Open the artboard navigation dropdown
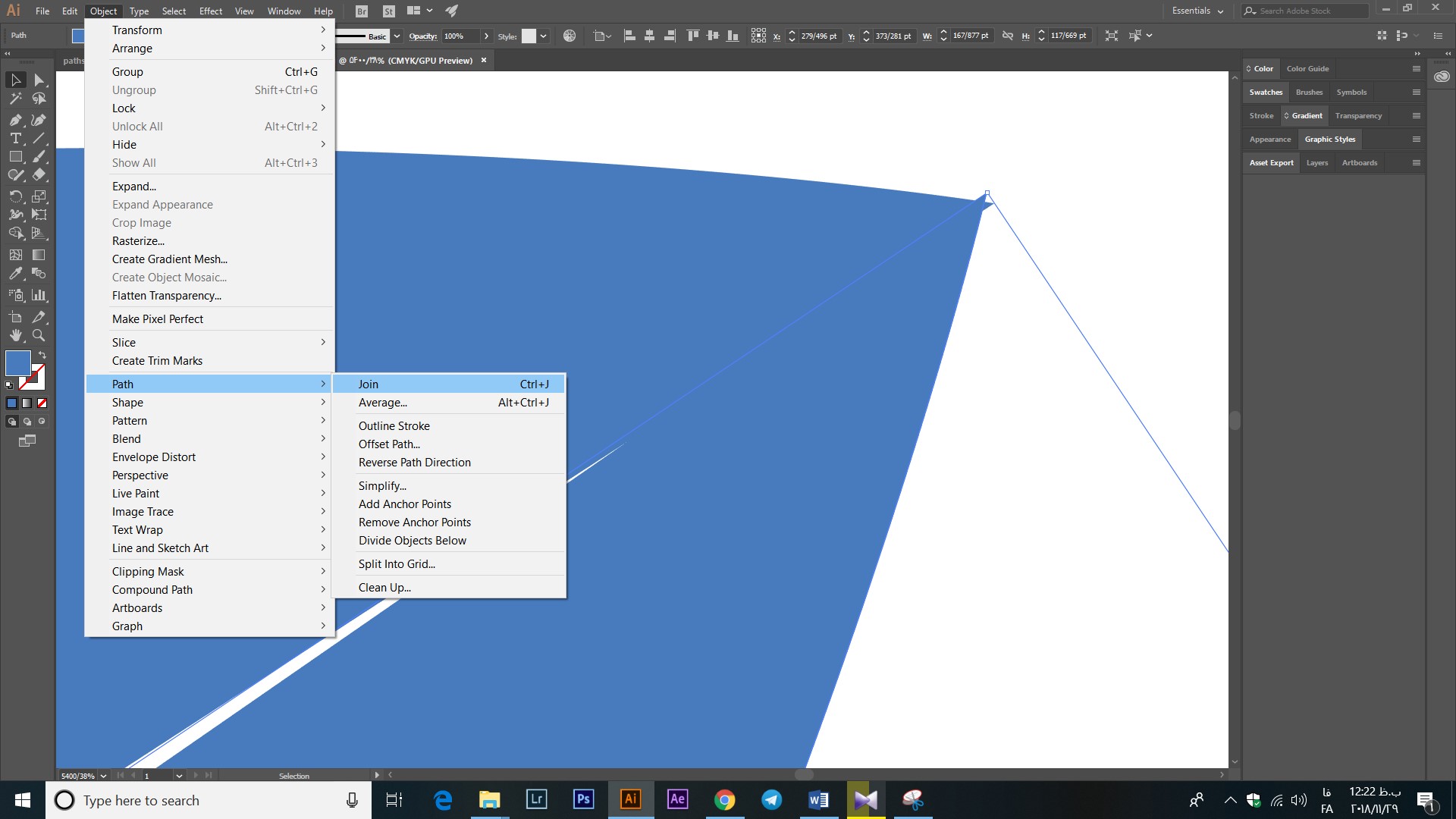 pyautogui.click(x=179, y=776)
